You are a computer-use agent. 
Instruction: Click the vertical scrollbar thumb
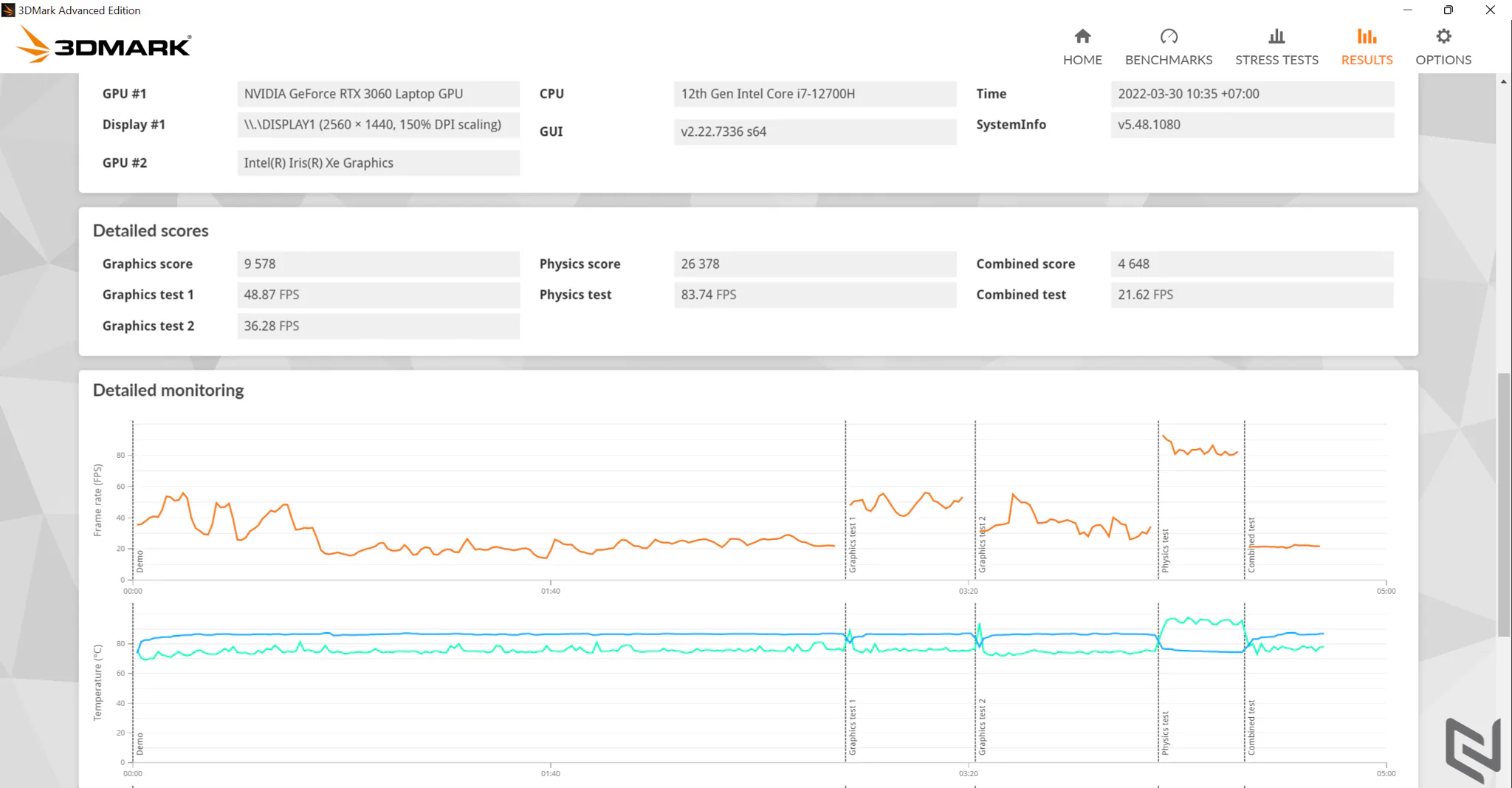(1504, 506)
